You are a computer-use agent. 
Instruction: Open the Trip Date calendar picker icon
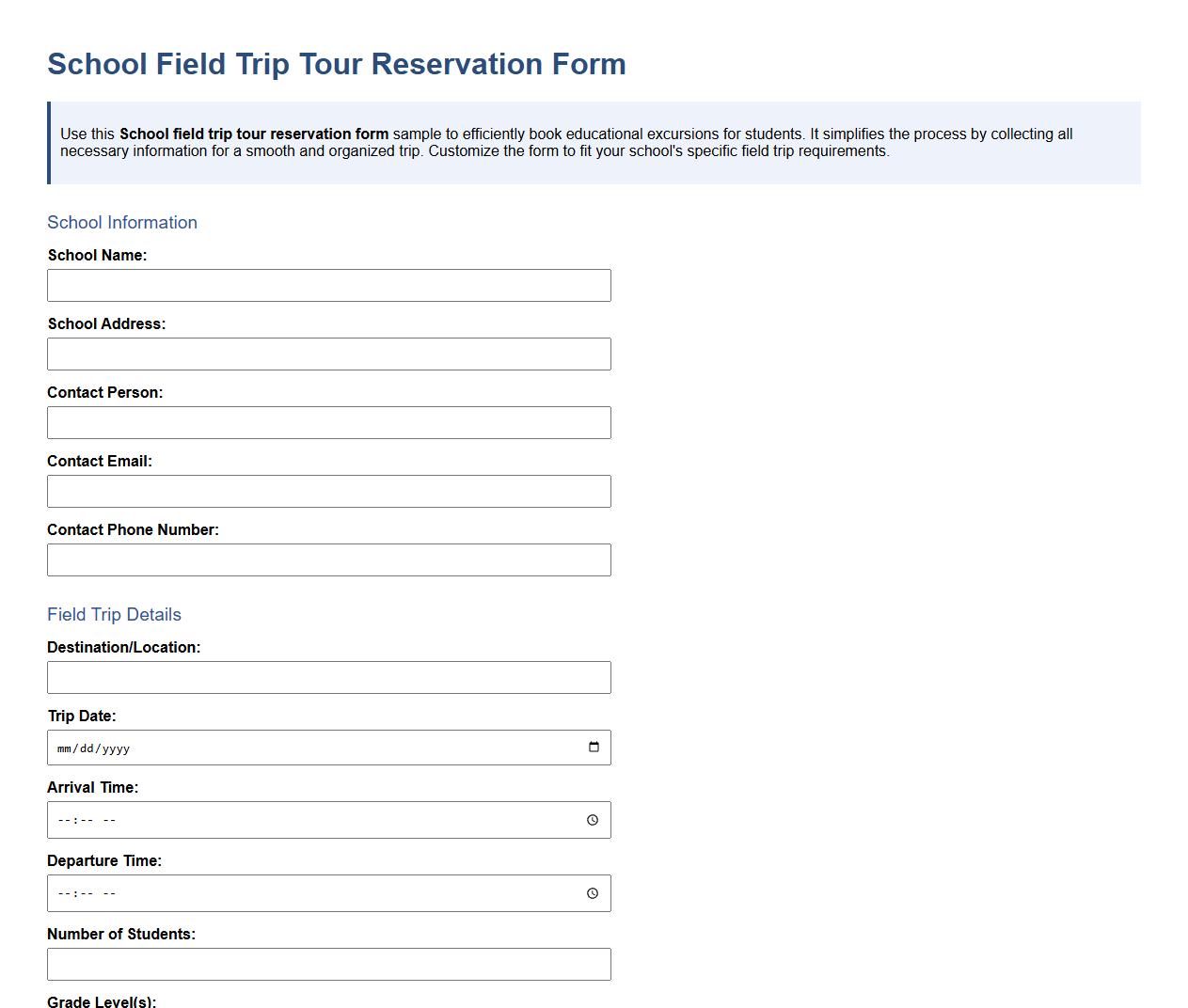[x=593, y=747]
